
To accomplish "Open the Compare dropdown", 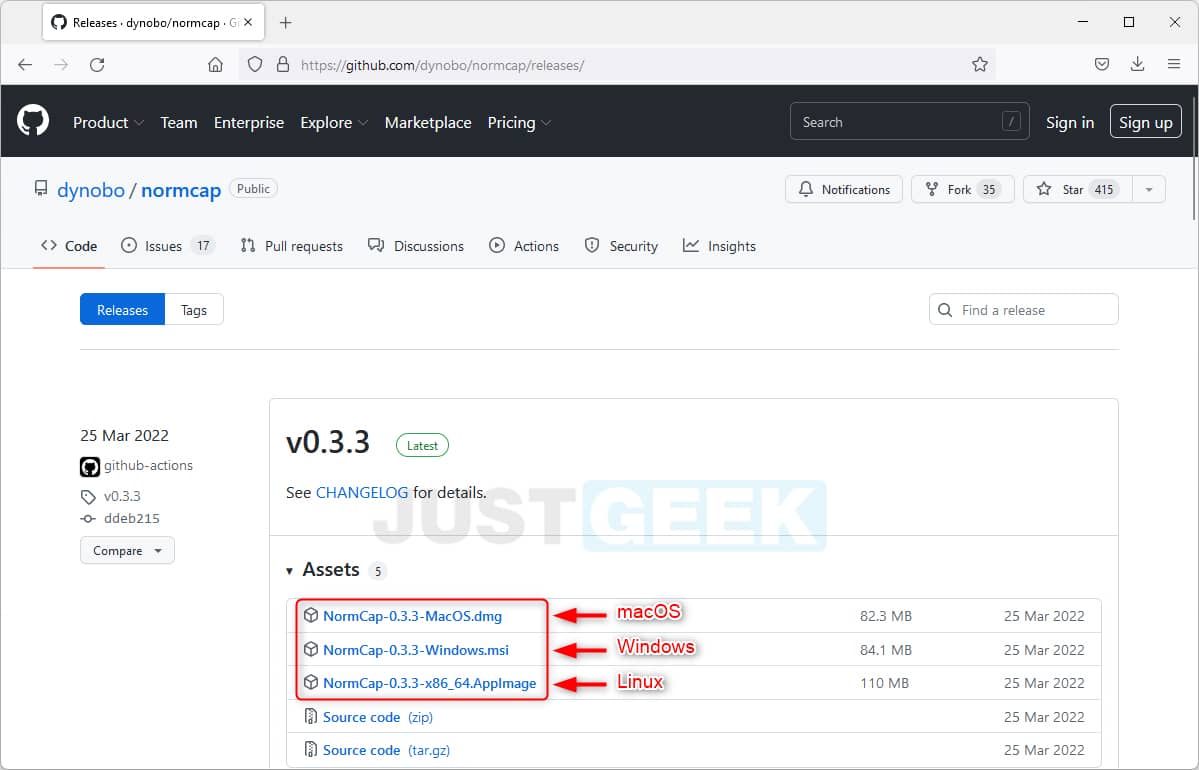I will click(127, 551).
